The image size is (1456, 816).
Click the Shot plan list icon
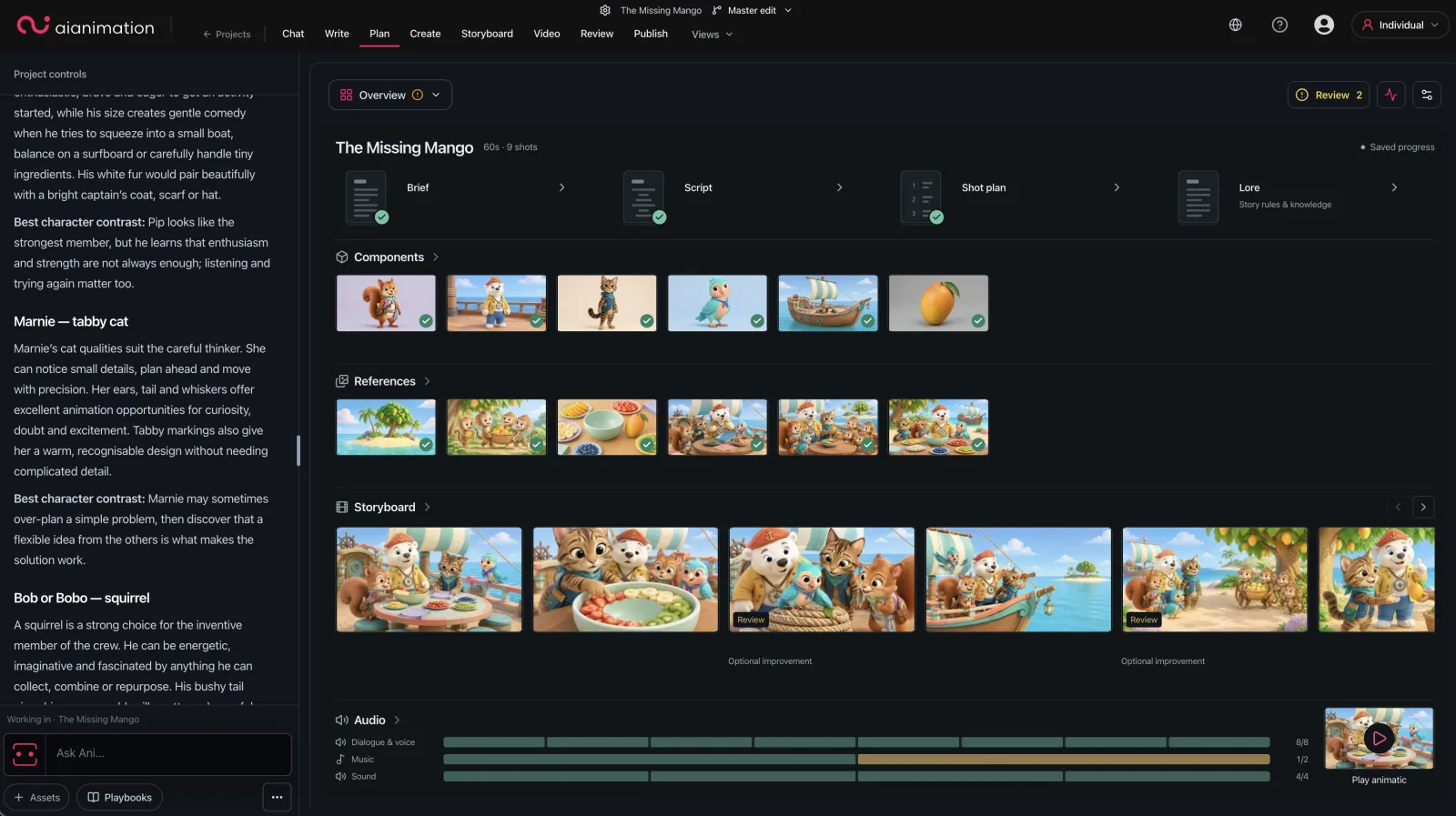point(921,196)
